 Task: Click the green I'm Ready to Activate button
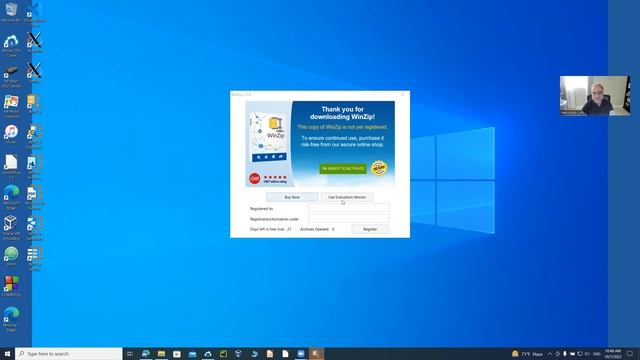(x=343, y=168)
